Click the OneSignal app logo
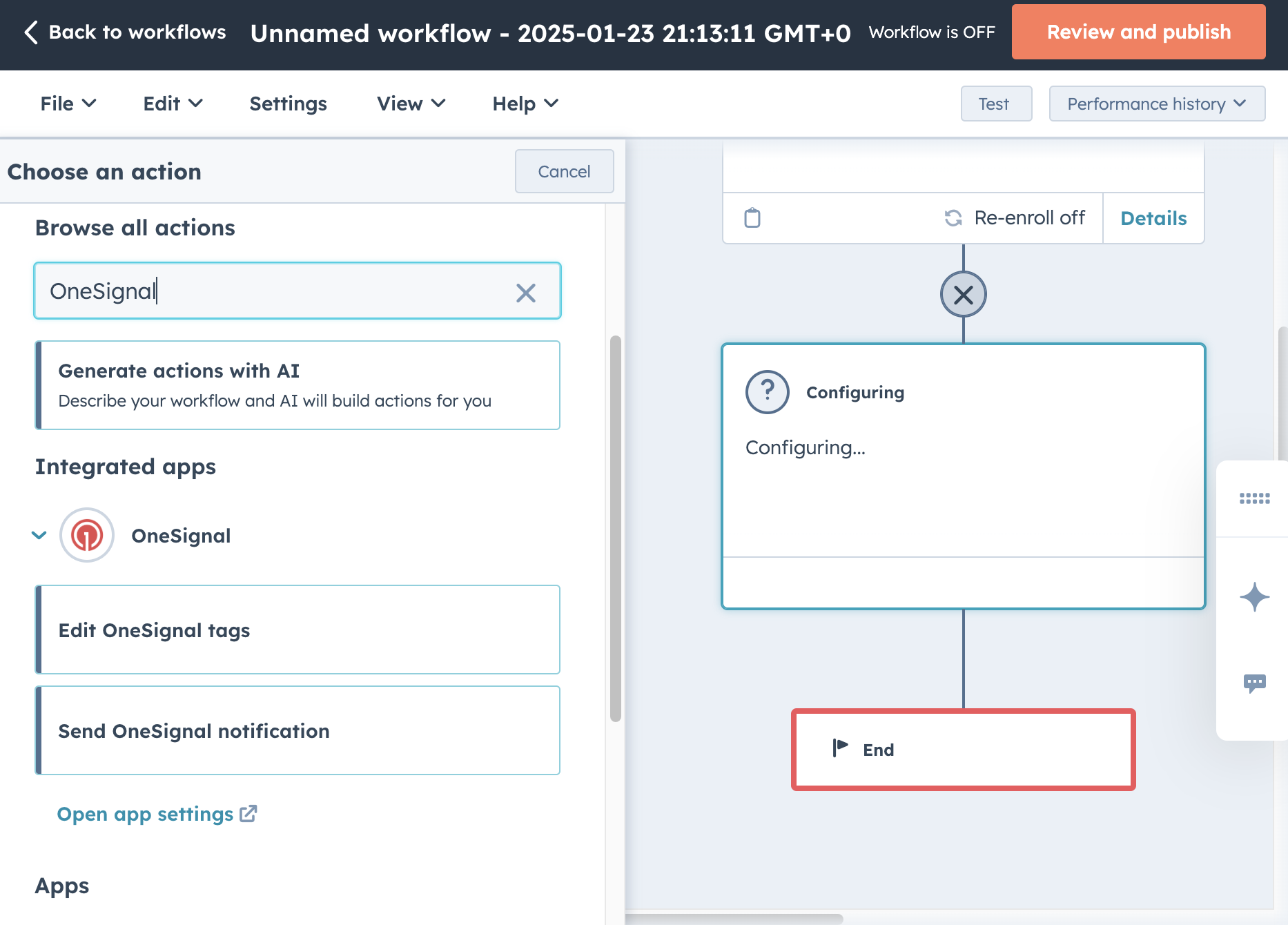 (x=87, y=535)
